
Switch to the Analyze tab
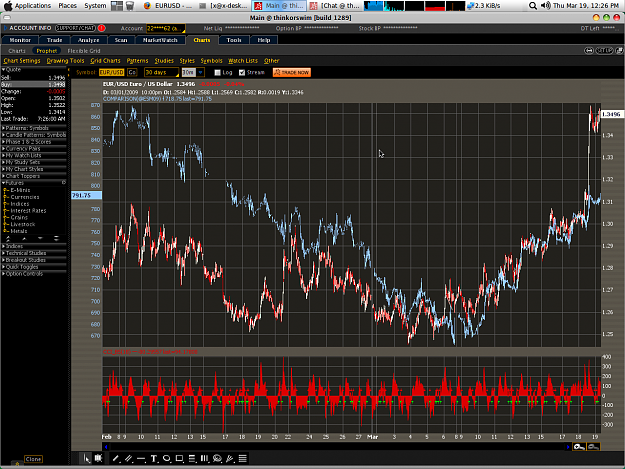pos(88,40)
